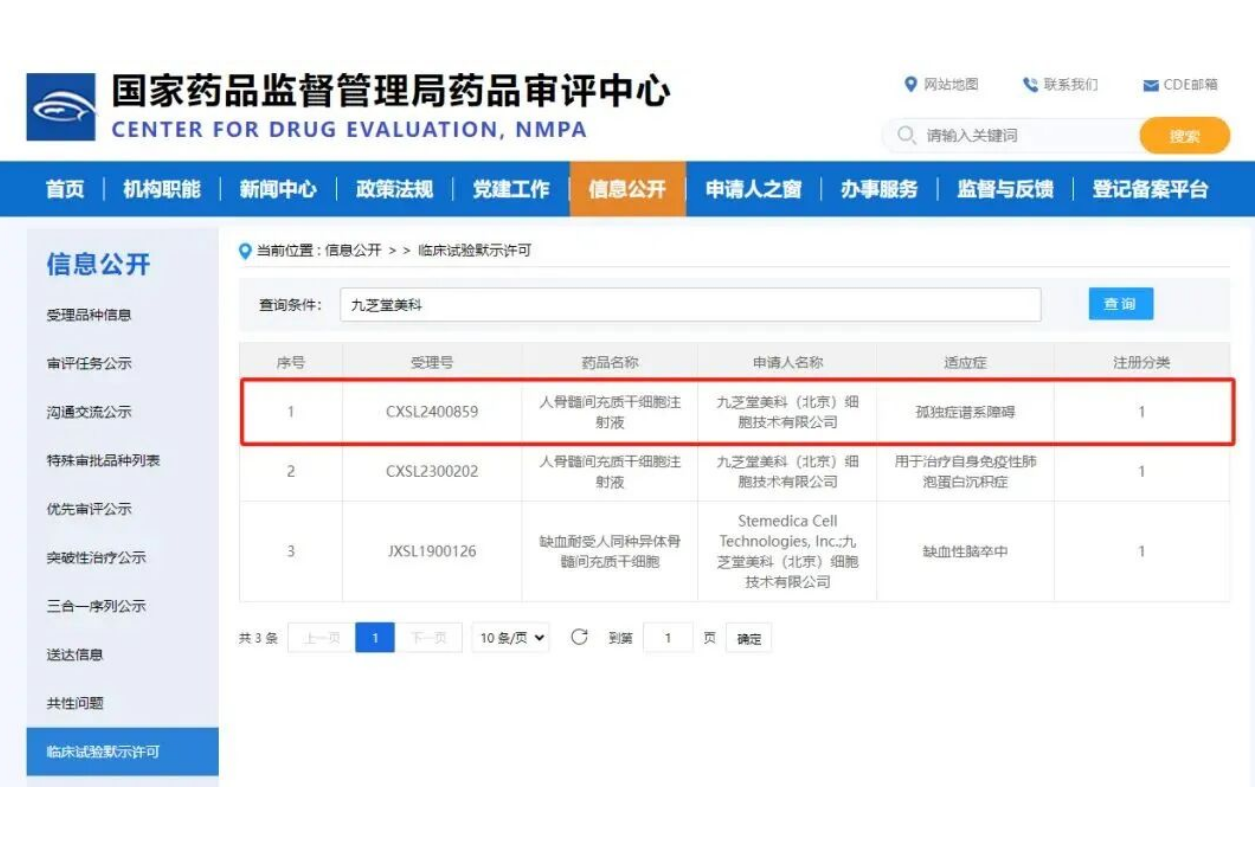Click the CDE logo icon
Image resolution: width=1255 pixels, height=861 pixels.
pyautogui.click(x=61, y=107)
